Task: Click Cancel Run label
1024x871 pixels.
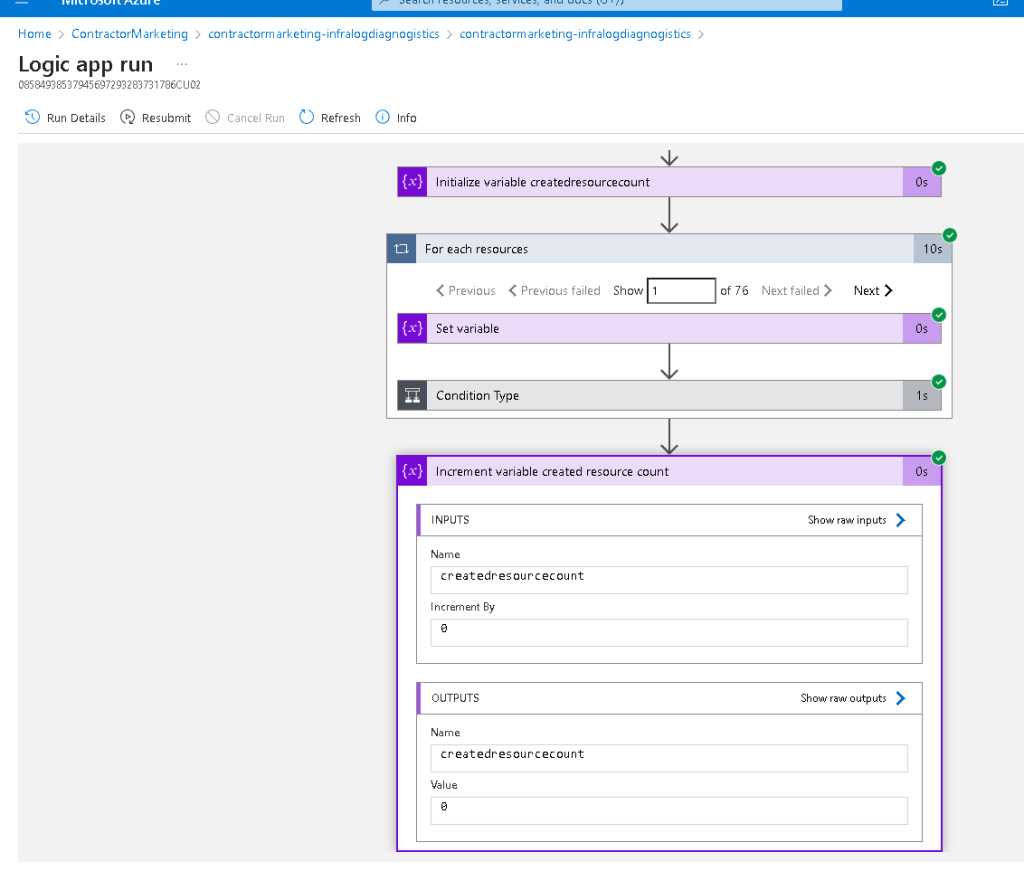Action: coord(255,118)
